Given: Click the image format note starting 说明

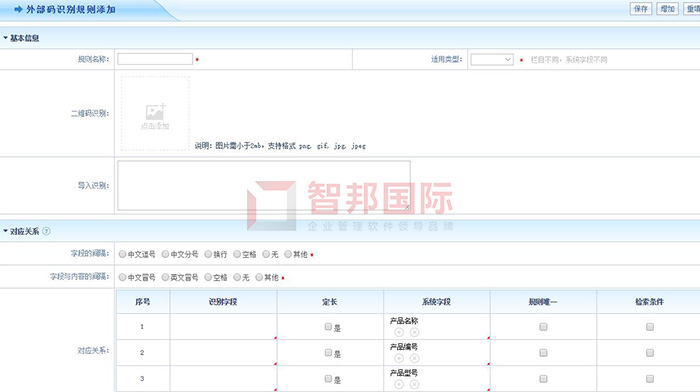Looking at the screenshot, I should click(x=280, y=146).
